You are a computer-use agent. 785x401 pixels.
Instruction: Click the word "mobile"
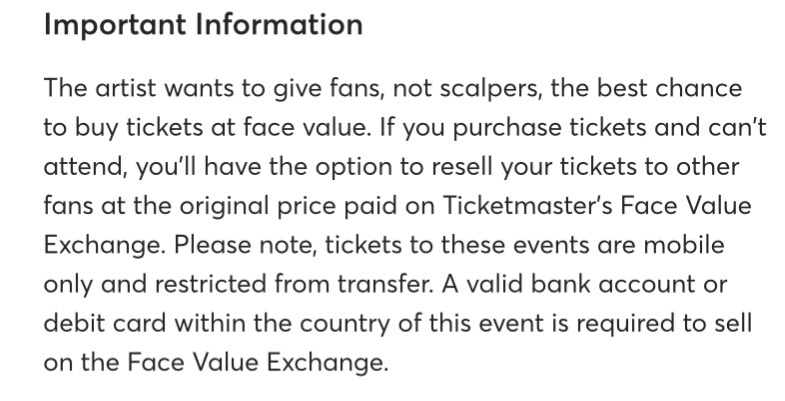[x=684, y=245]
